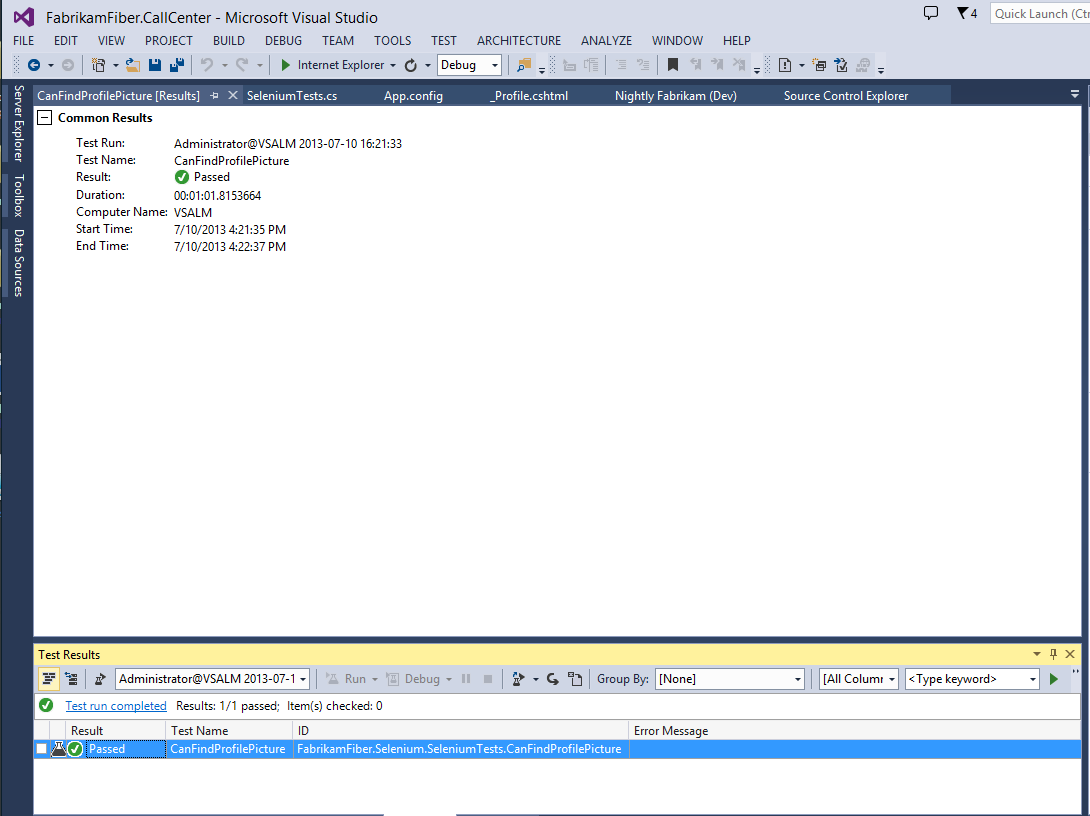Sort by the Result column header
Image resolution: width=1090 pixels, height=816 pixels.
117,731
